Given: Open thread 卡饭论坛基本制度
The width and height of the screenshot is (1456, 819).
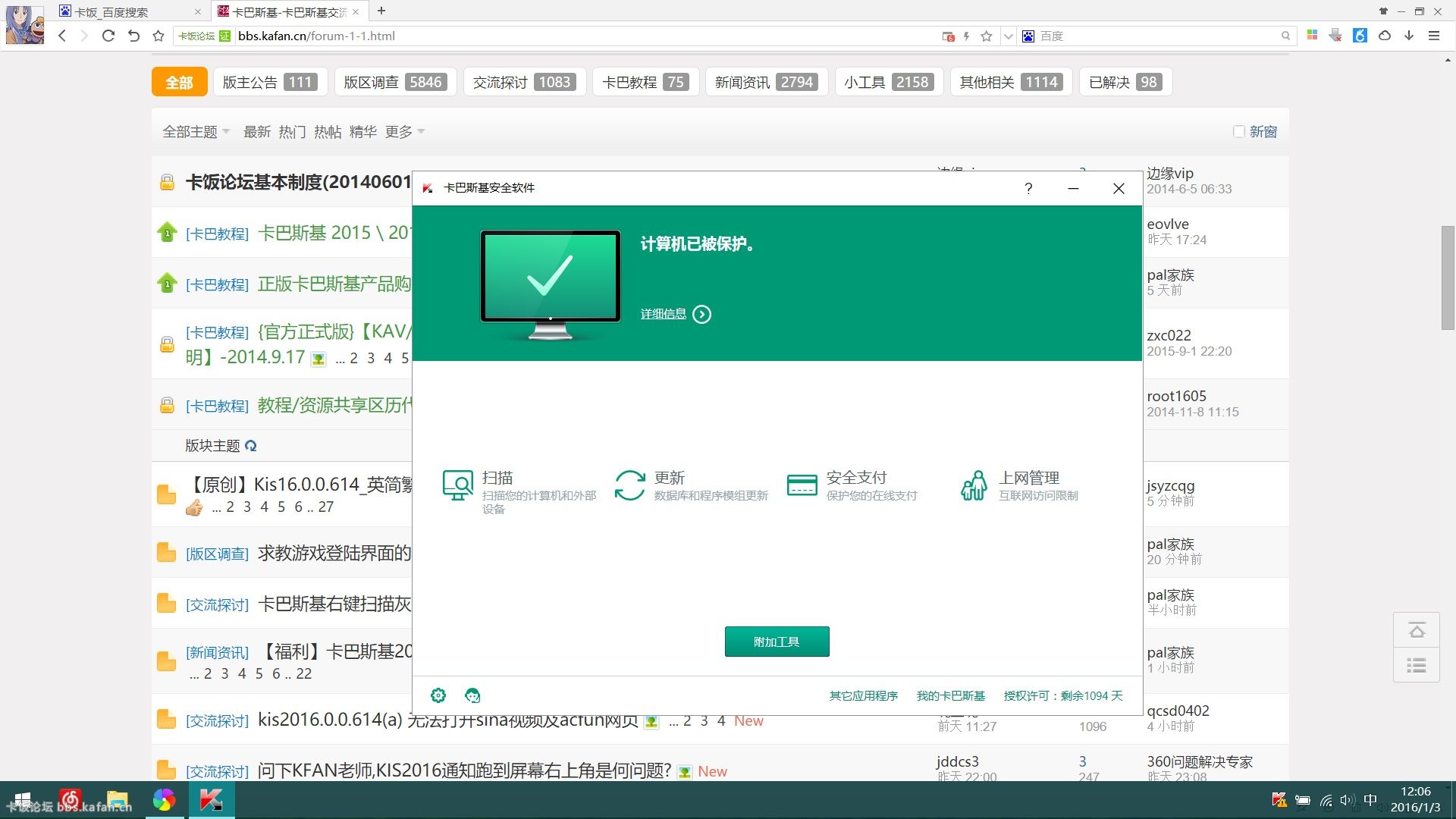Looking at the screenshot, I should [x=298, y=182].
